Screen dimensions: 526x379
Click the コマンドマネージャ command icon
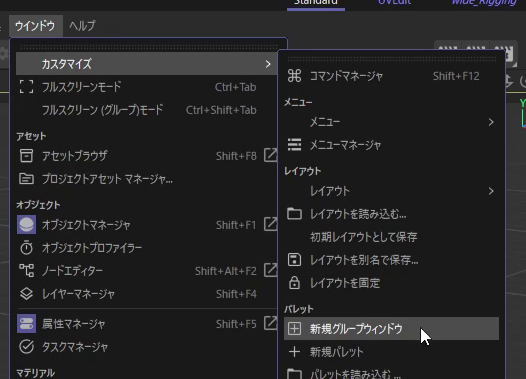(295, 76)
